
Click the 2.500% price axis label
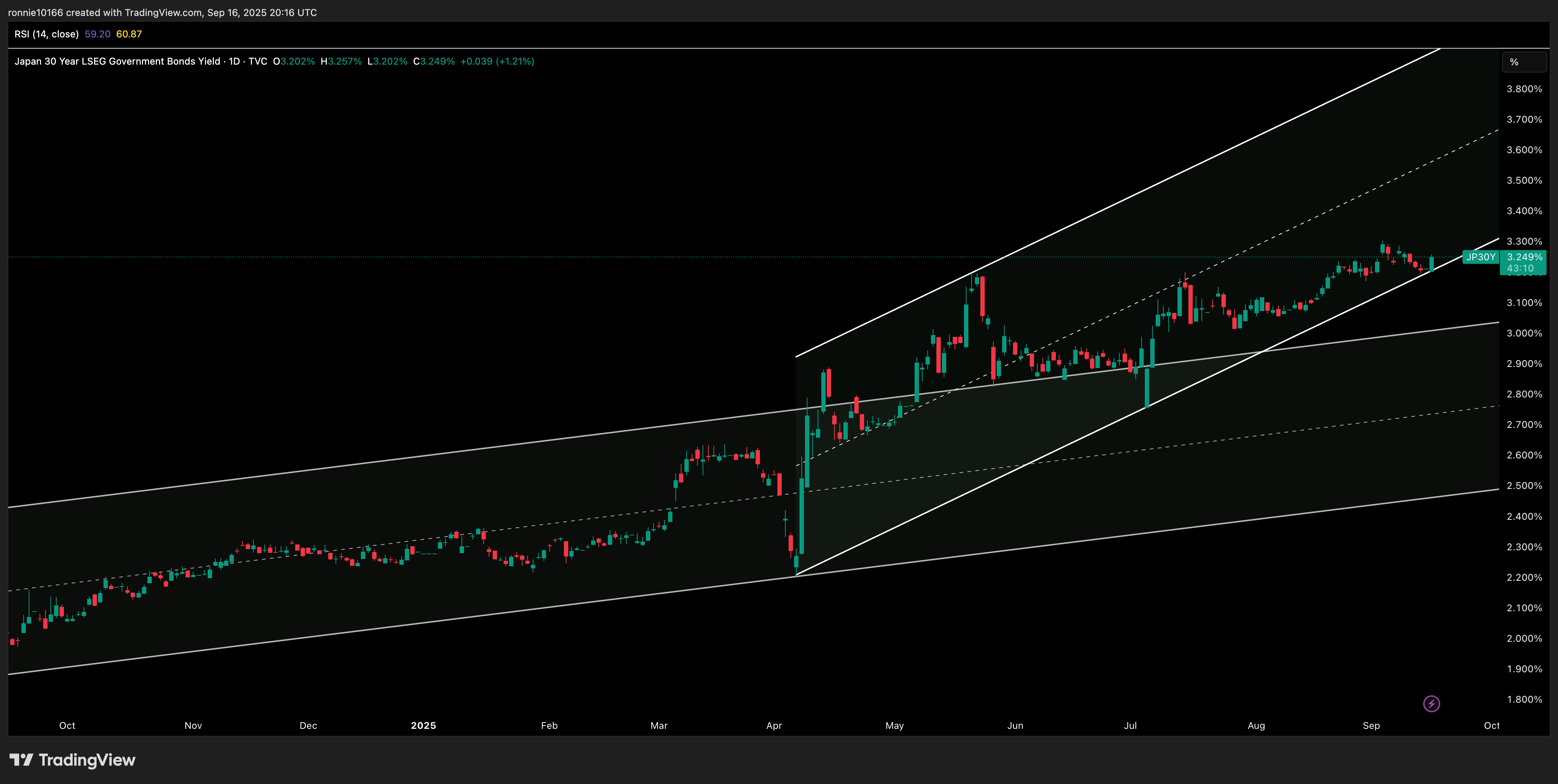pos(1524,485)
